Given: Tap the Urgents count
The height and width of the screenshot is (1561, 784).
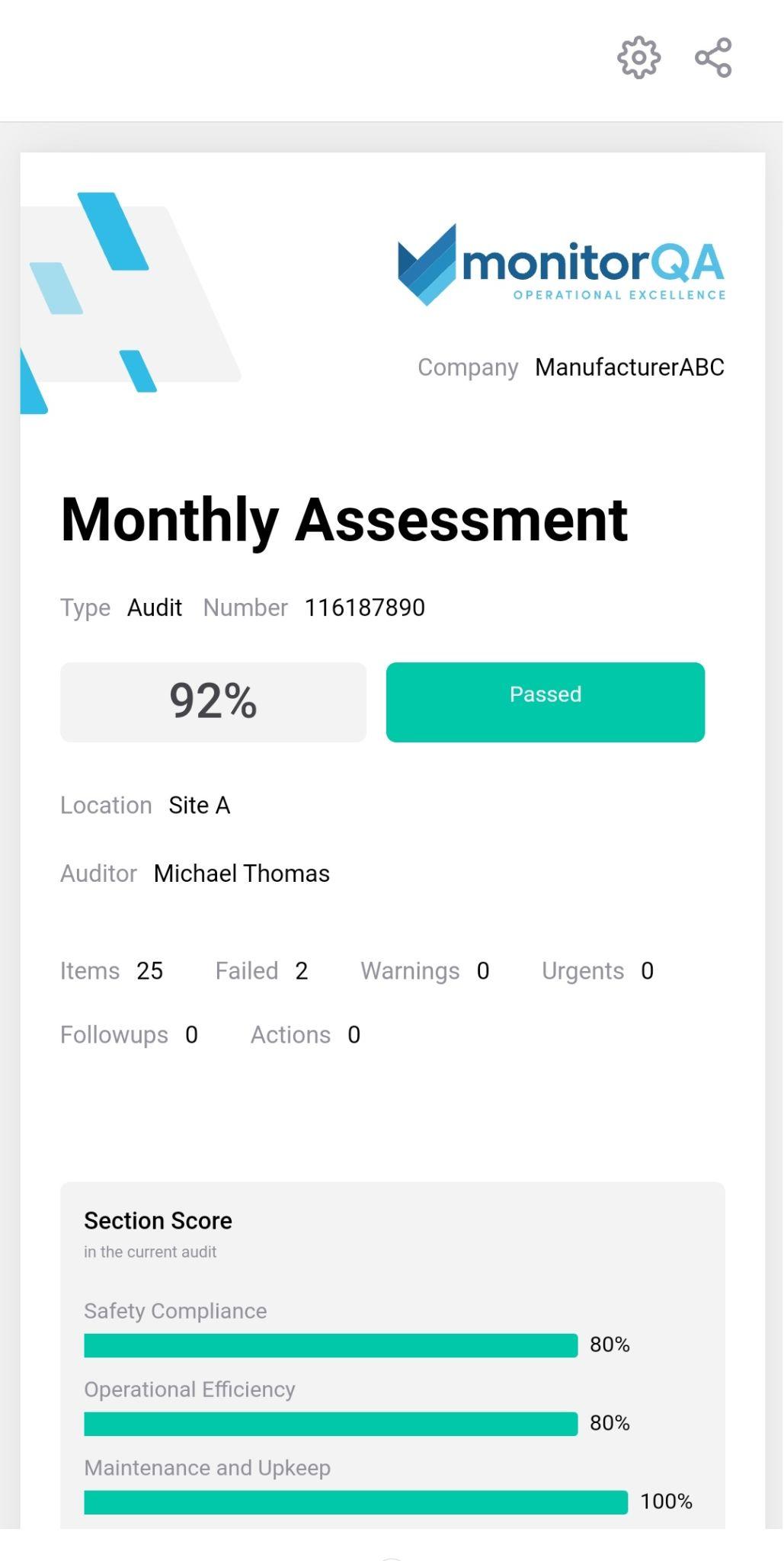Looking at the screenshot, I should click(647, 971).
